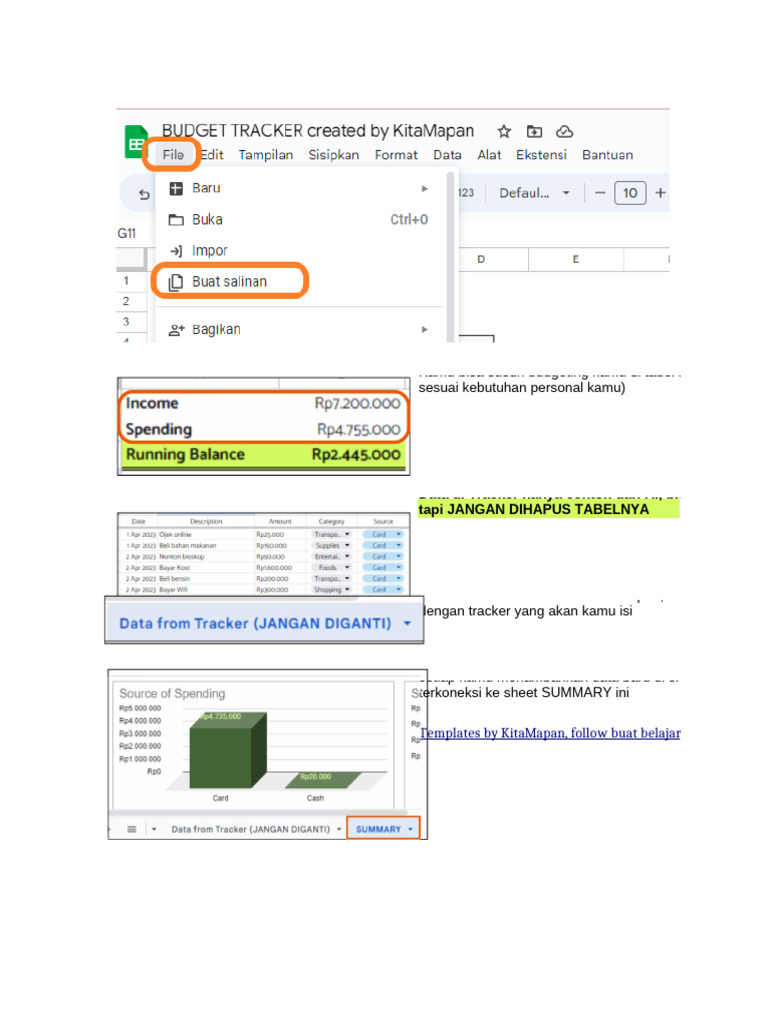Select column D header

coord(481,259)
